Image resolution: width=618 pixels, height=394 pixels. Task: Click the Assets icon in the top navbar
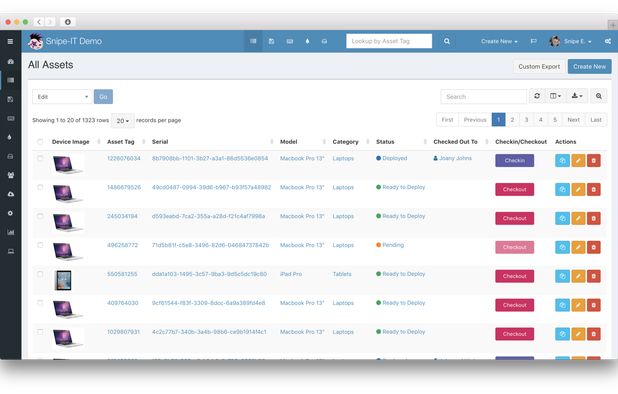pos(253,41)
